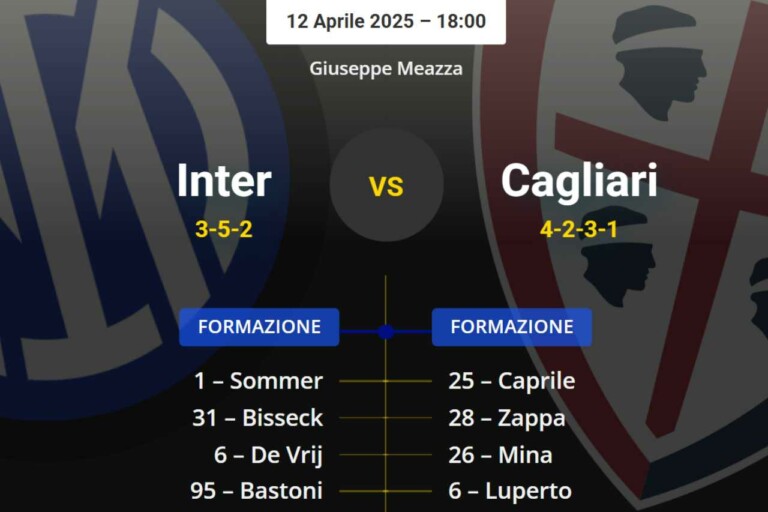
Task: Select player 25 – Caprile
Action: (x=512, y=381)
